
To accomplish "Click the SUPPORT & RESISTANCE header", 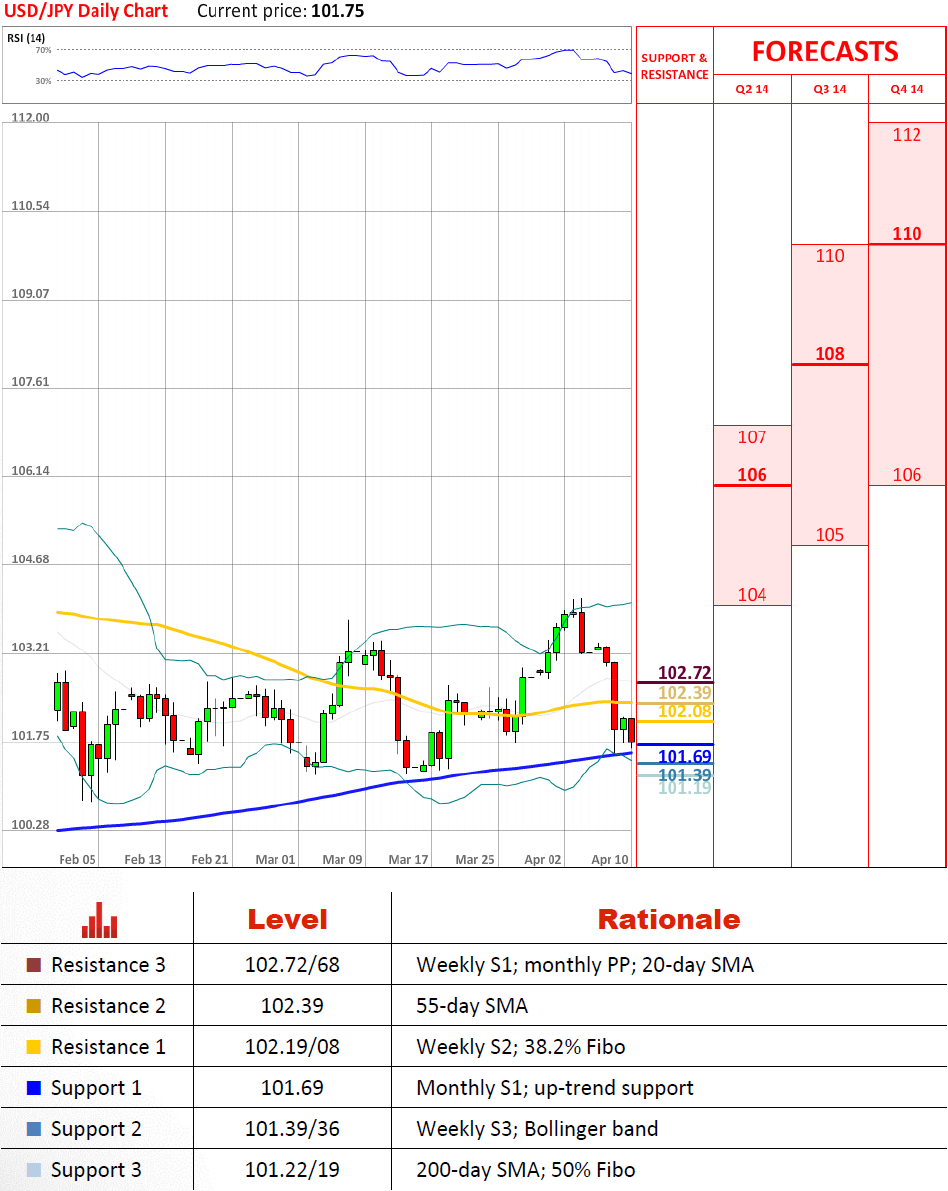I will point(675,66).
